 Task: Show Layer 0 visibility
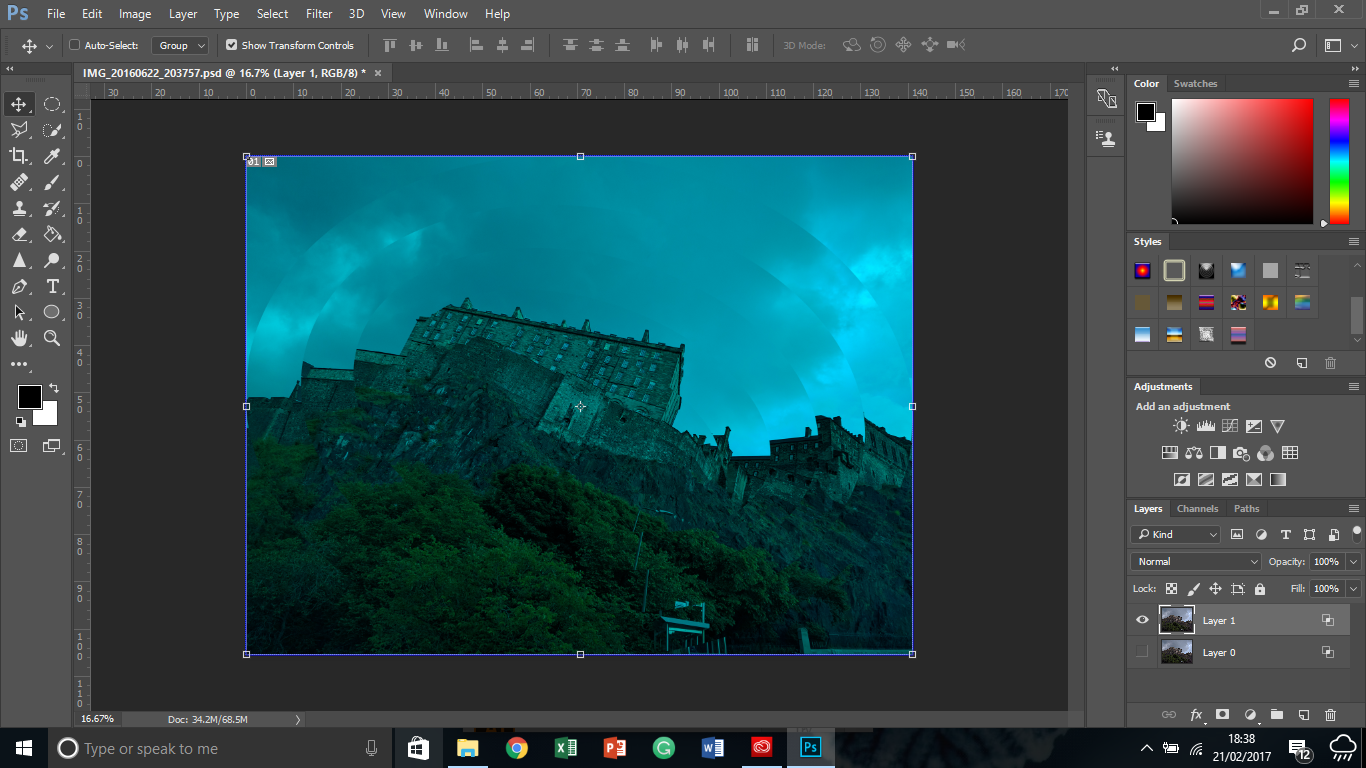(x=1142, y=652)
